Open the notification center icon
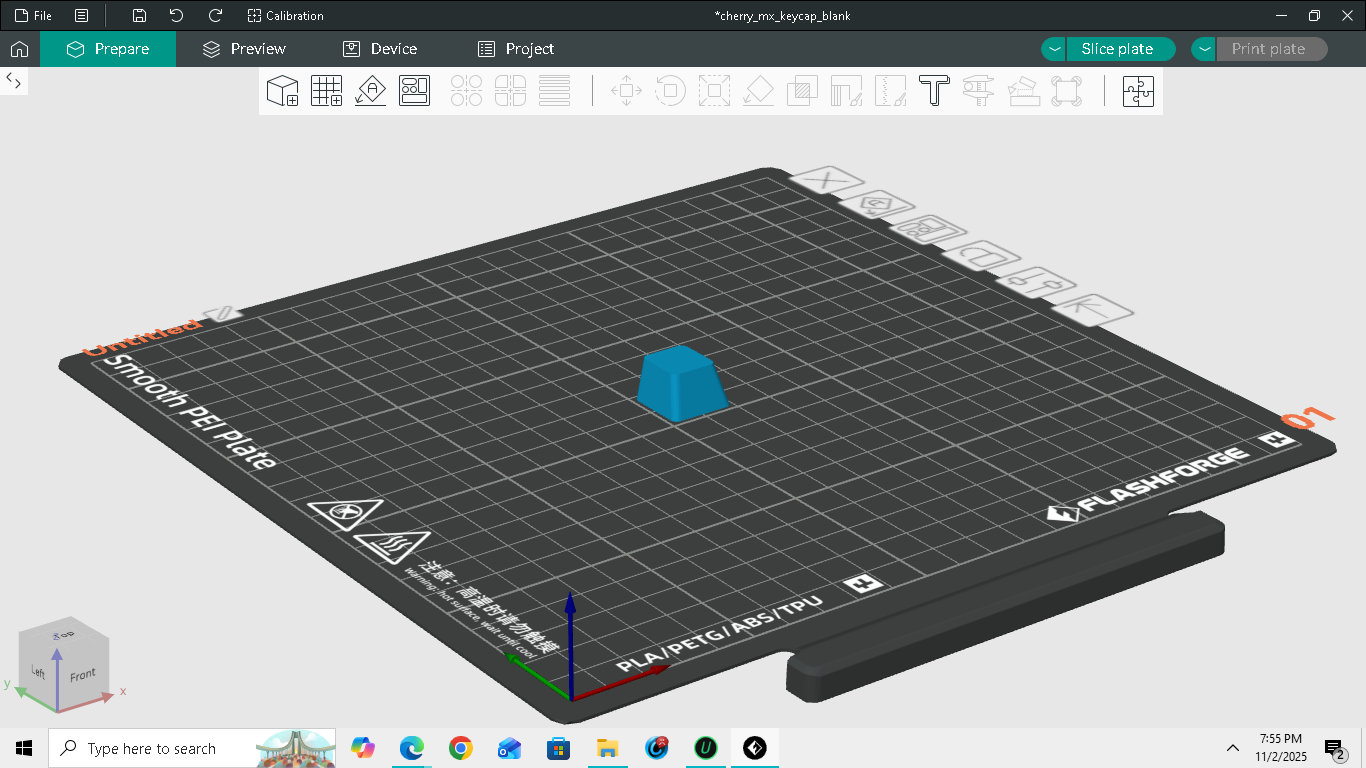1366x768 pixels. point(1334,748)
